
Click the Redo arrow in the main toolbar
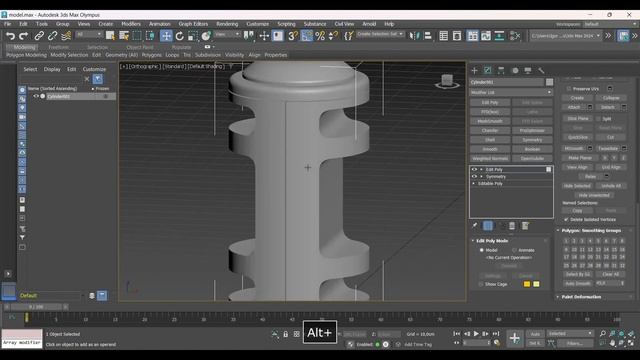pos(24,36)
